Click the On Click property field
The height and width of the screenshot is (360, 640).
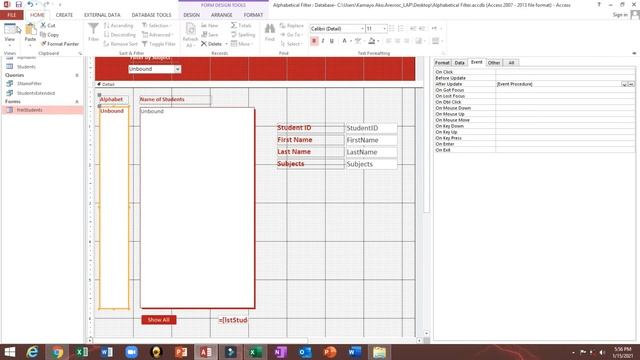point(565,72)
